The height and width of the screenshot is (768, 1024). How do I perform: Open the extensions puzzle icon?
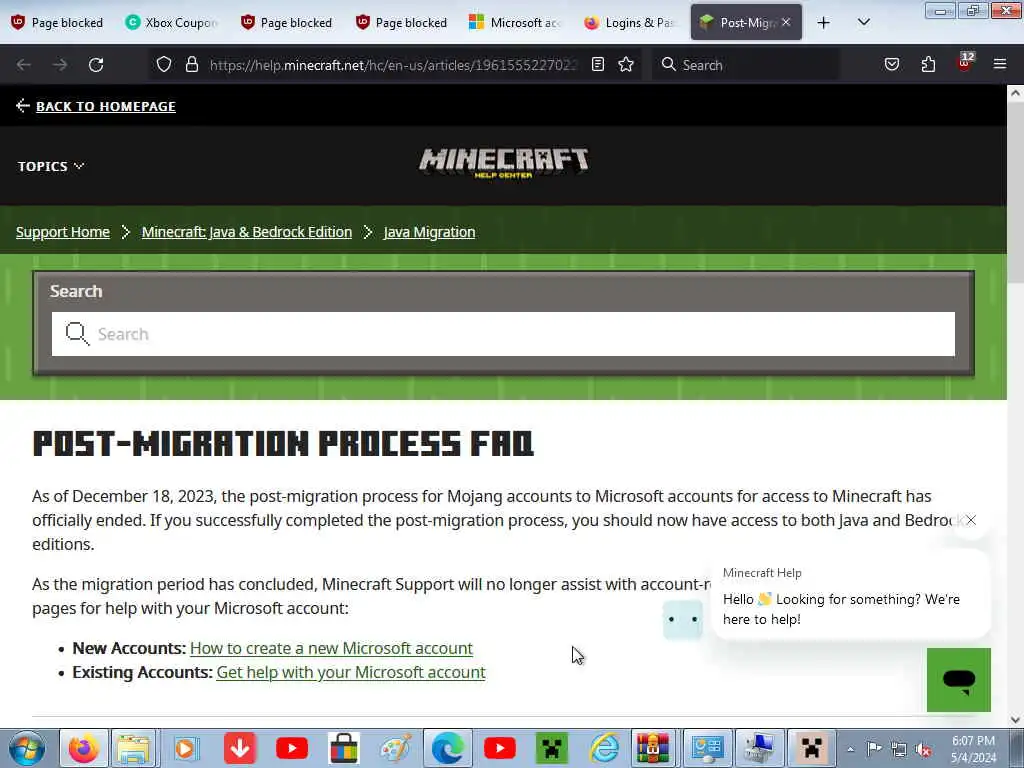928,64
